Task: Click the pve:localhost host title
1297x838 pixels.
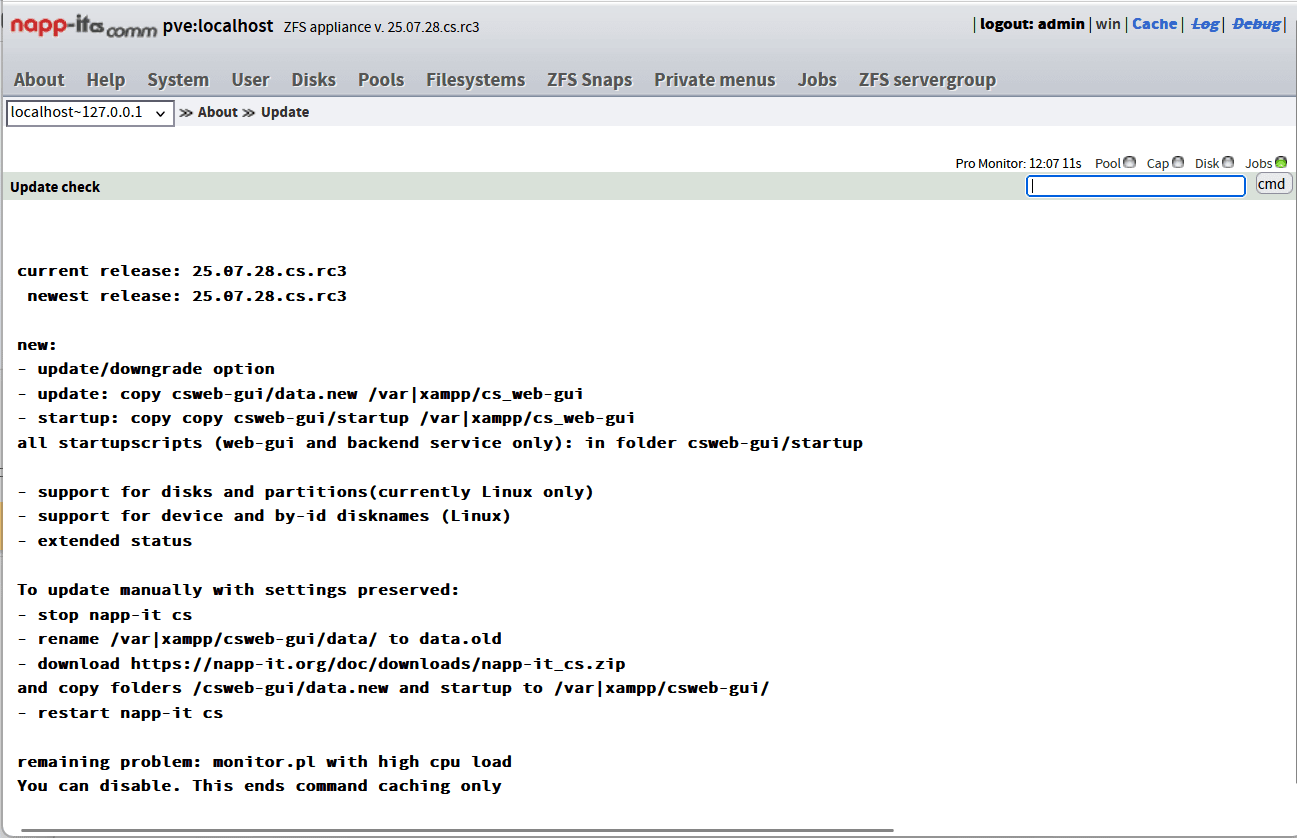Action: pos(218,26)
